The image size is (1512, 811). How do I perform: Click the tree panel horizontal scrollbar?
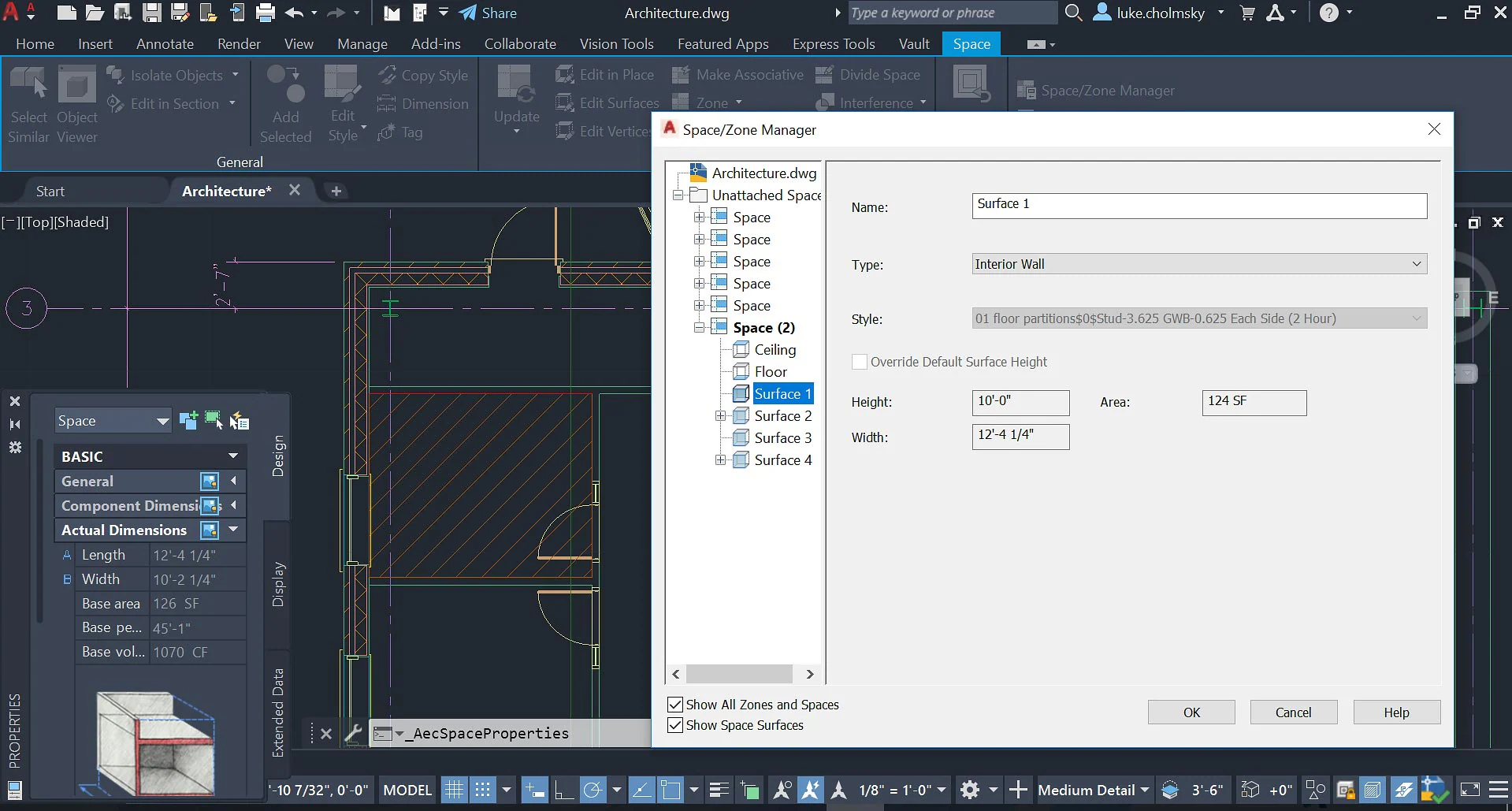click(739, 674)
